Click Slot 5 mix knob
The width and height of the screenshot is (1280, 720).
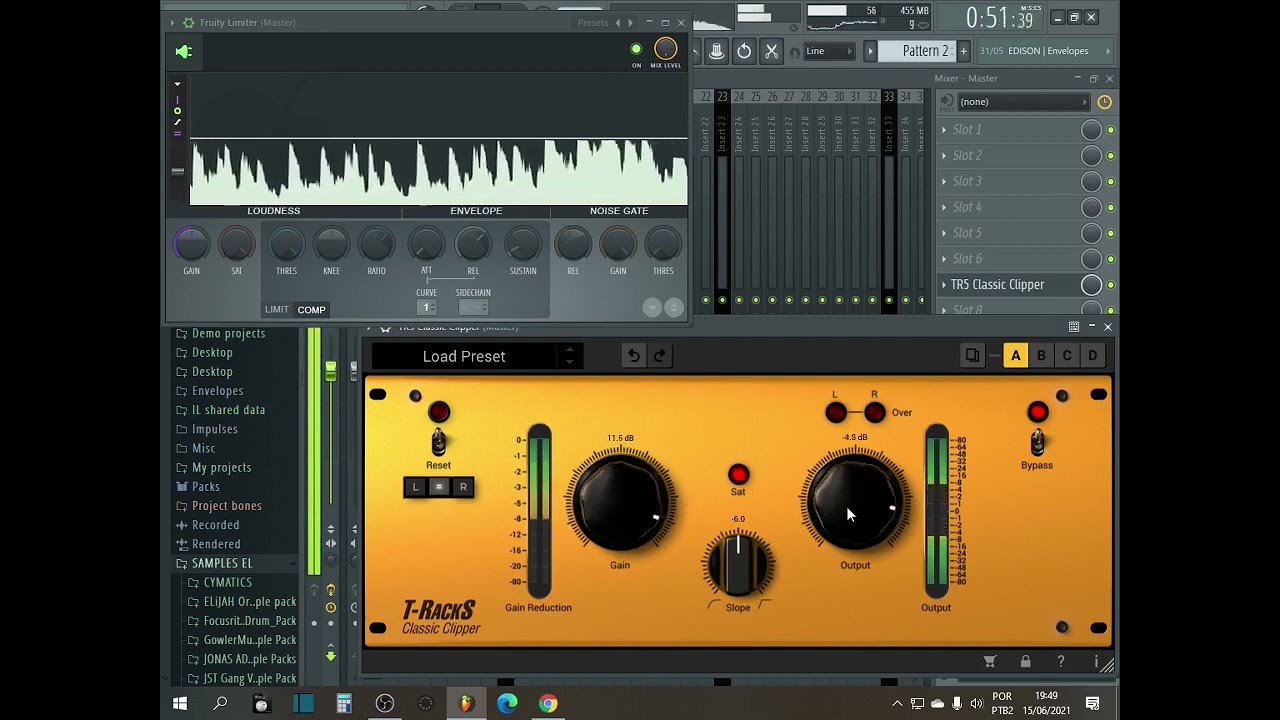pos(1091,233)
